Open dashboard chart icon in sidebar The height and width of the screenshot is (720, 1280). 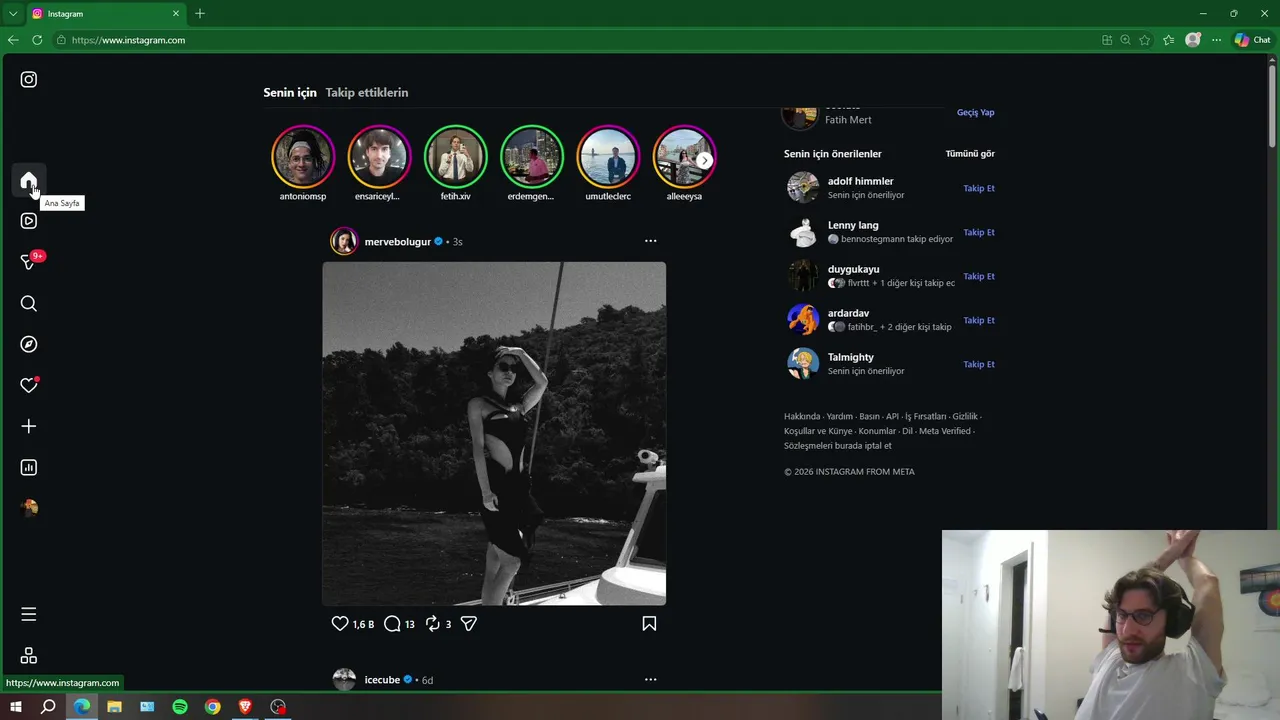[29, 467]
